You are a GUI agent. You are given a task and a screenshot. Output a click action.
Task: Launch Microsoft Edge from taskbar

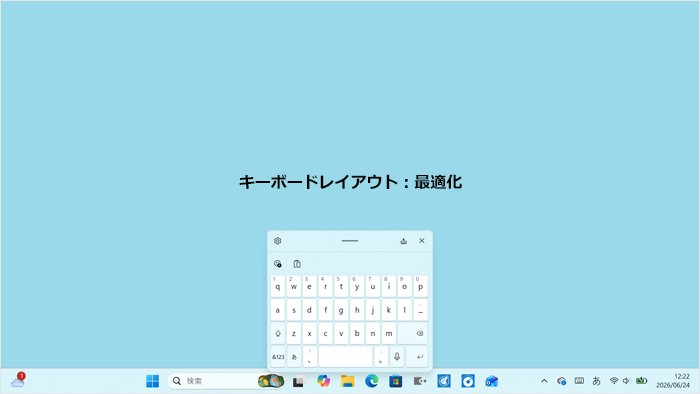pos(371,381)
